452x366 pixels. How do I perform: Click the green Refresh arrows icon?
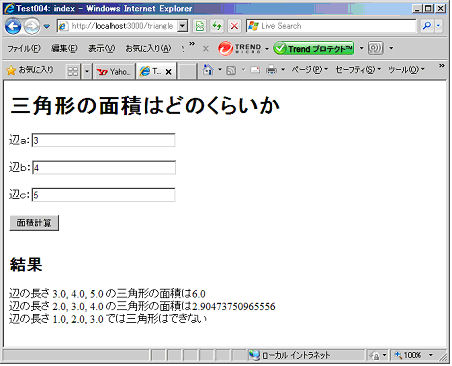pyautogui.click(x=217, y=26)
